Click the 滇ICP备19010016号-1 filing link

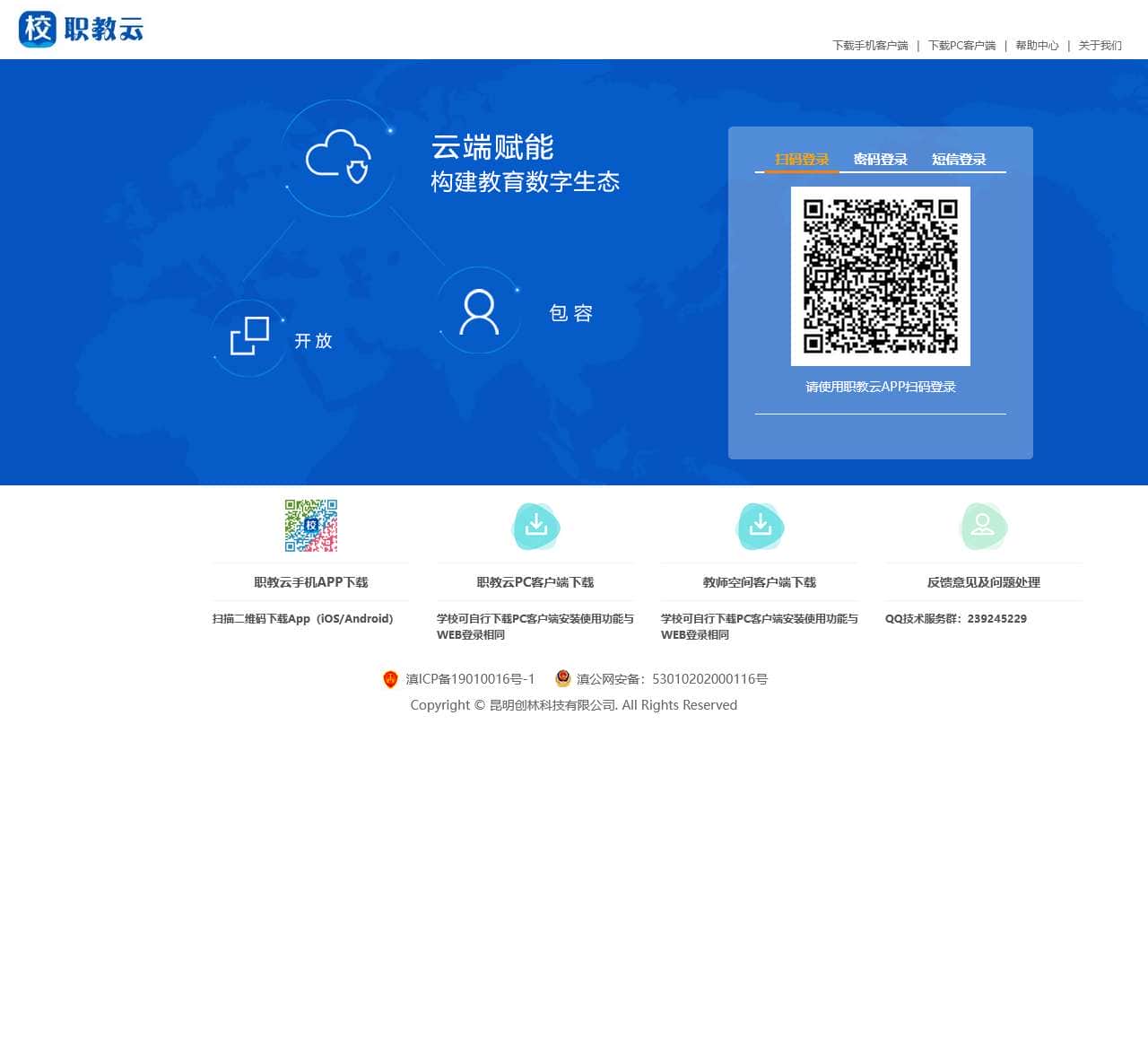point(467,679)
